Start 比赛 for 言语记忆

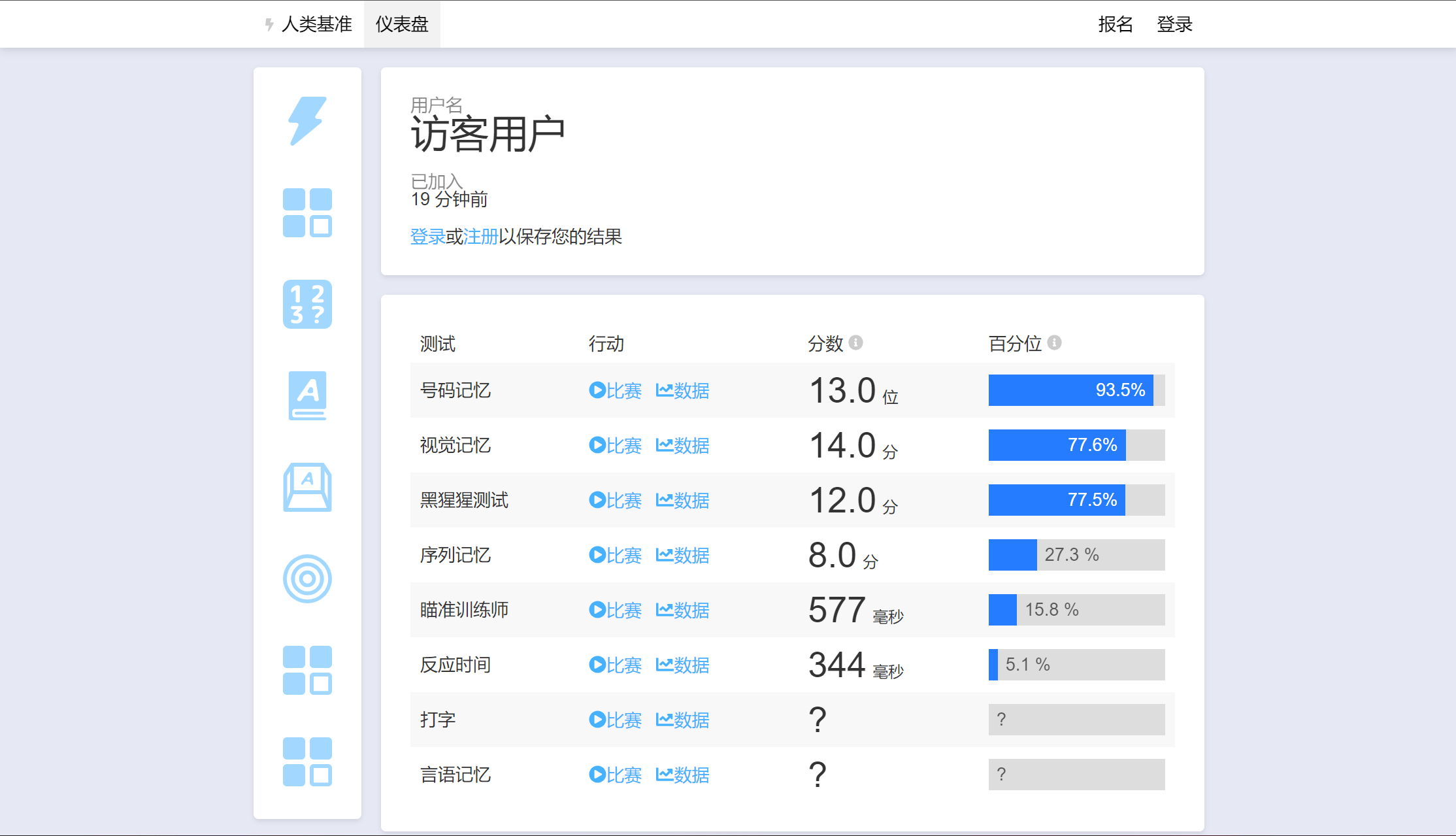pos(615,775)
